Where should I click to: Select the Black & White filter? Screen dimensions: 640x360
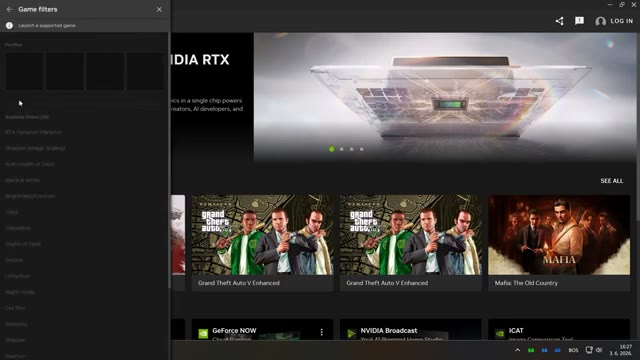[x=22, y=180]
